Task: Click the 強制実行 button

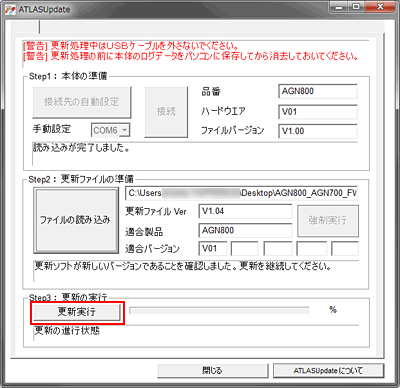Action: click(328, 221)
